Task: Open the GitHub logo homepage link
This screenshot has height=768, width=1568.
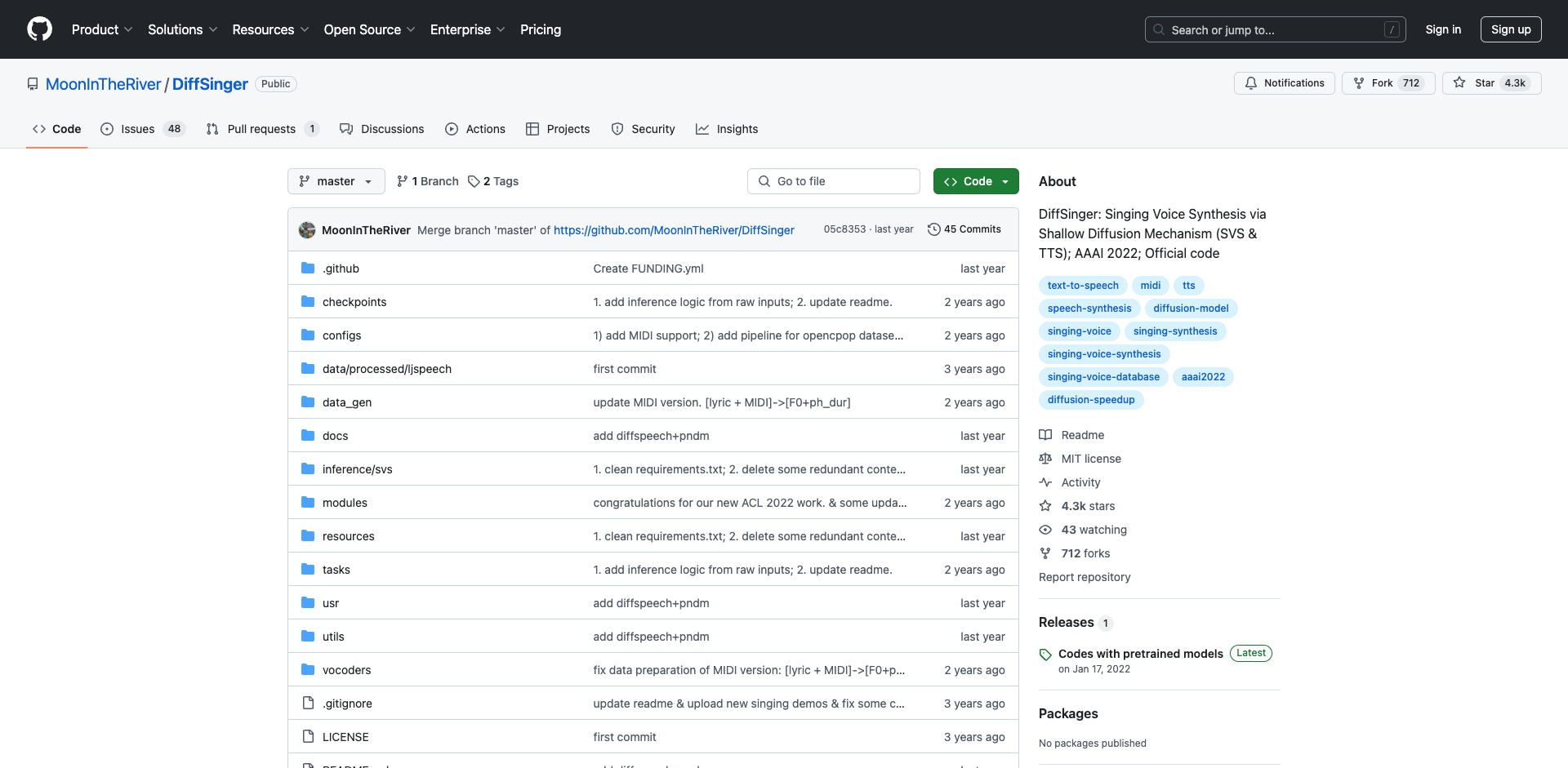Action: (x=39, y=29)
